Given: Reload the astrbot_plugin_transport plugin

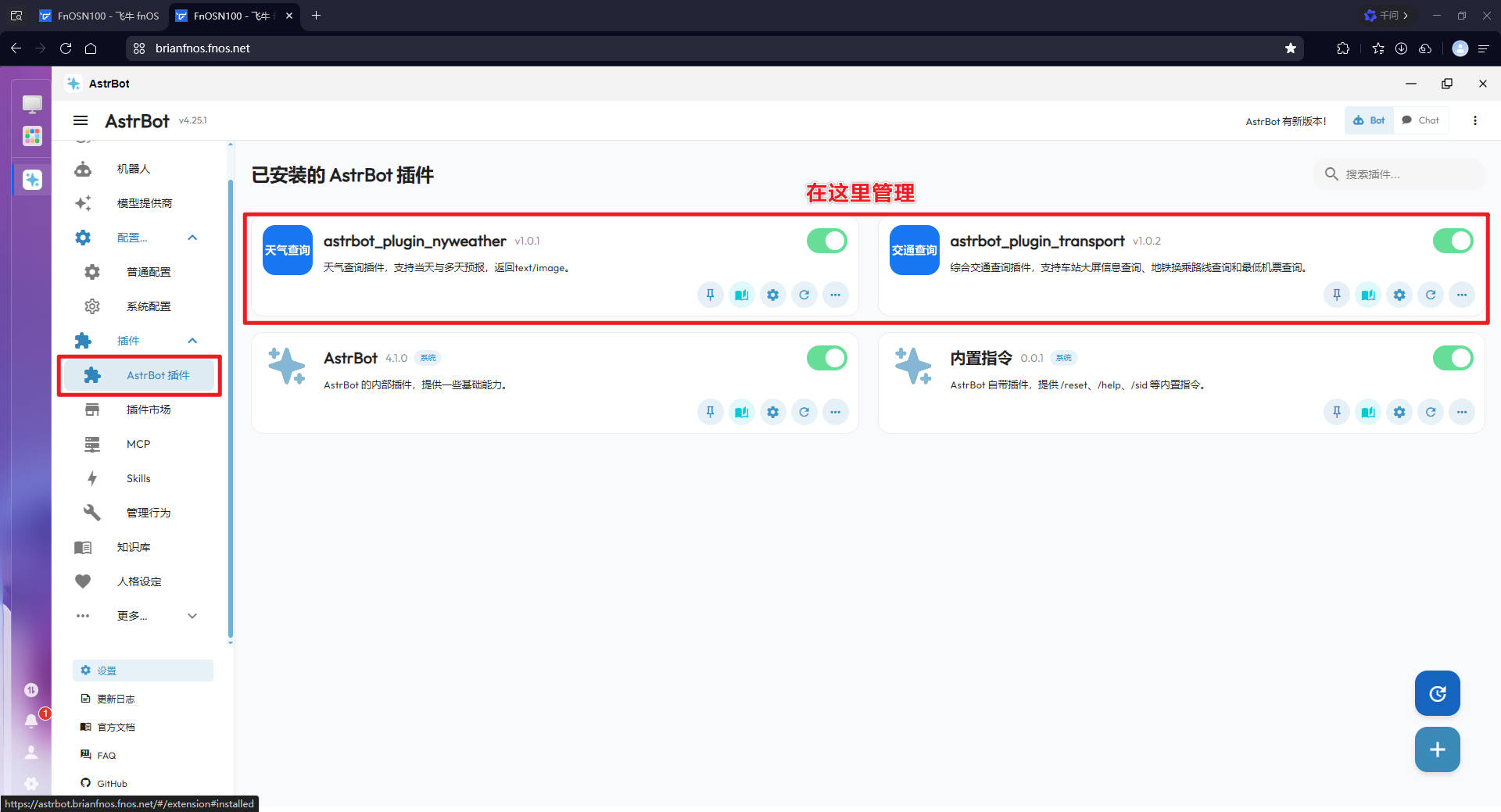Looking at the screenshot, I should click(1431, 295).
